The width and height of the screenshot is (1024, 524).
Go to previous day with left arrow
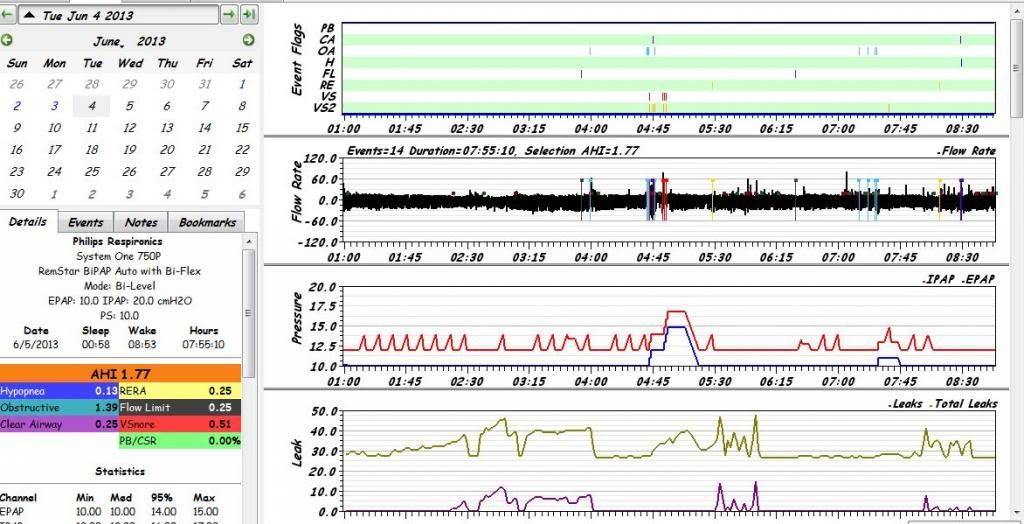[7, 15]
